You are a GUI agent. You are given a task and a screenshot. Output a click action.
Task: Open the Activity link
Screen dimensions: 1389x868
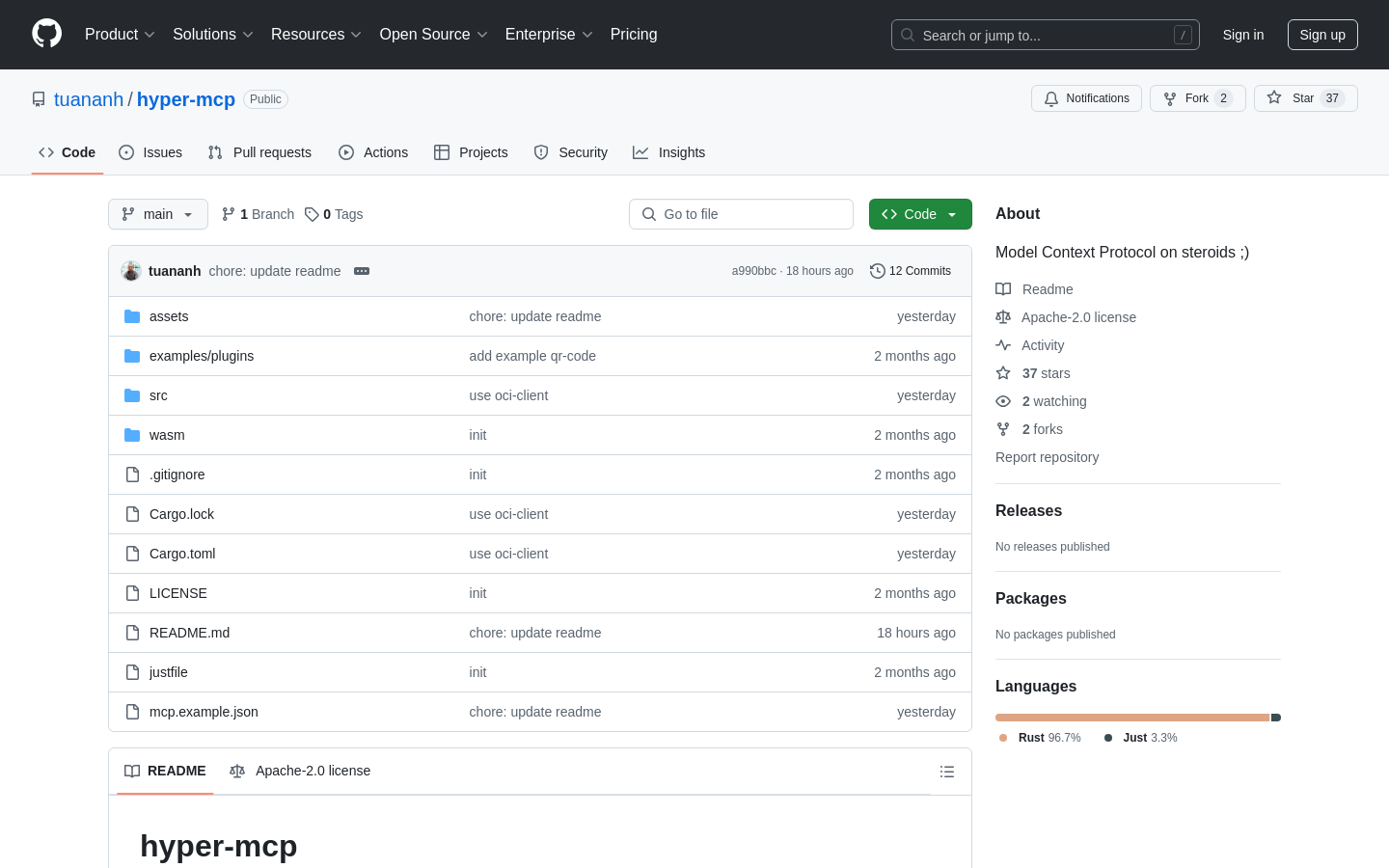pyautogui.click(x=1030, y=345)
